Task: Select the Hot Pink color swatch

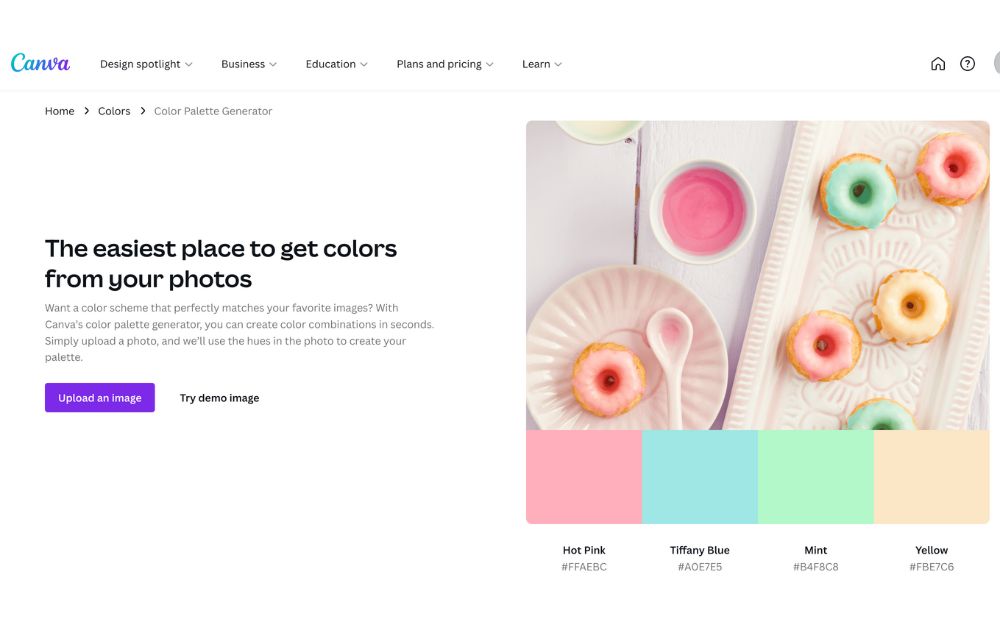Action: [x=584, y=477]
